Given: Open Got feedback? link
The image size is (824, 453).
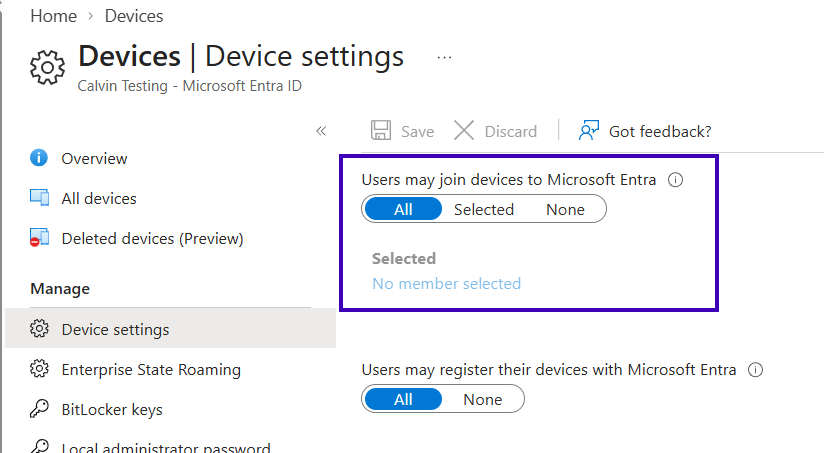Looking at the screenshot, I should (x=660, y=131).
